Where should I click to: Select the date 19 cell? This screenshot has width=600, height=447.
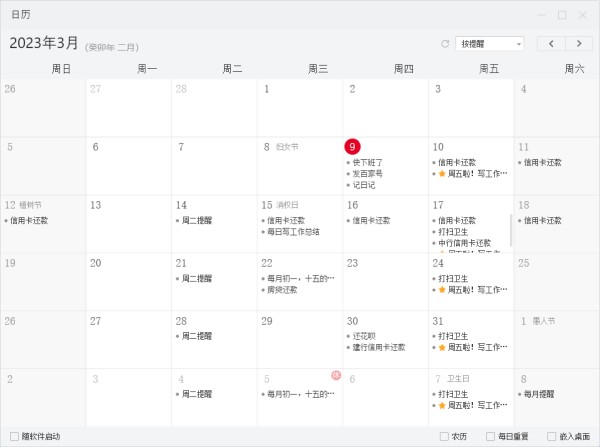point(43,282)
